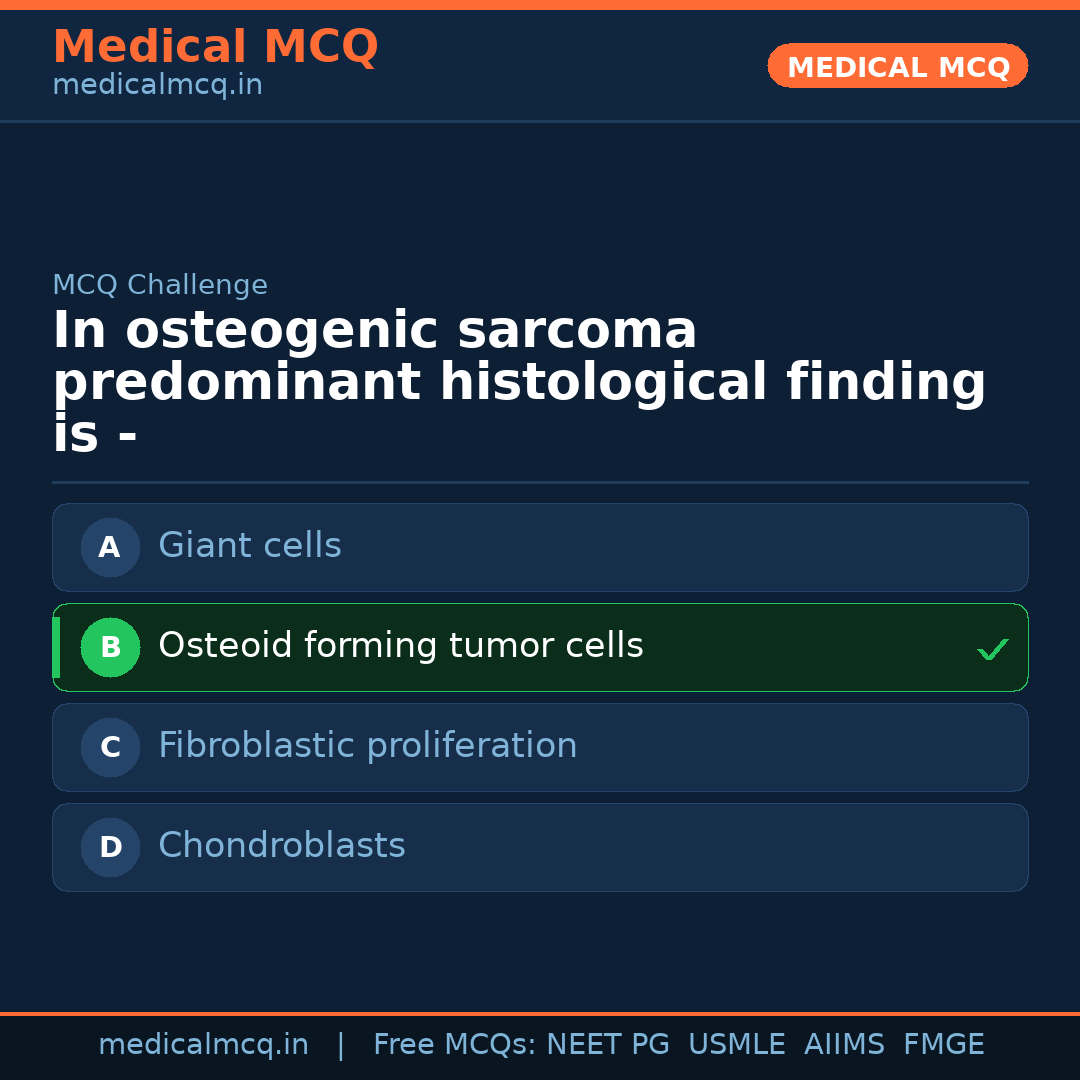Click the orange MEDICAL MCQ badge
Screen dimensions: 1080x1080
(x=897, y=67)
